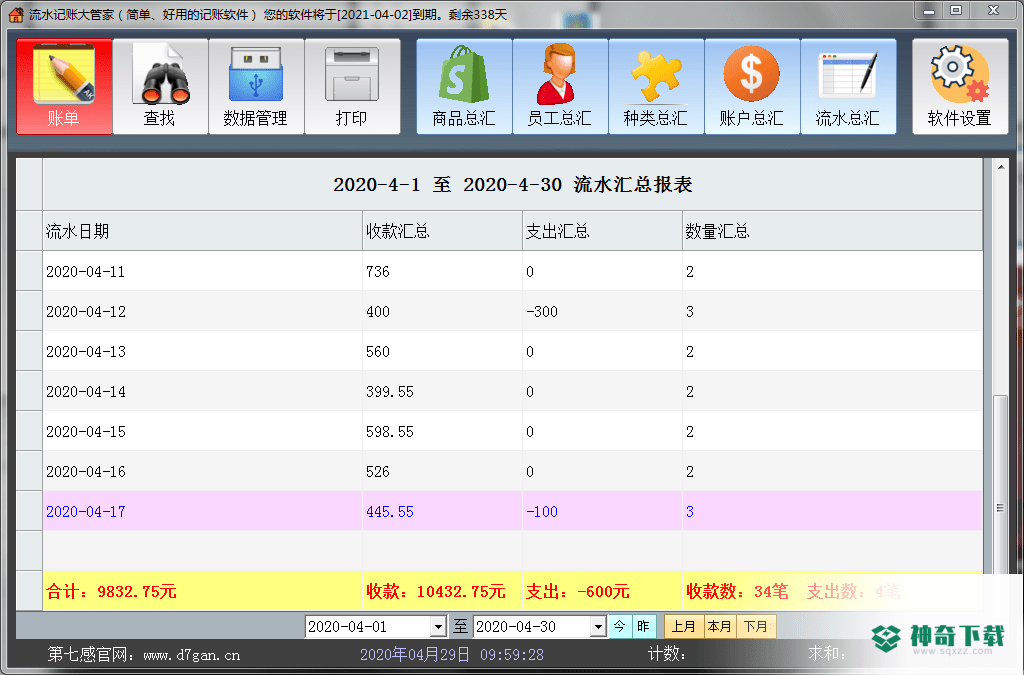The height and width of the screenshot is (675, 1024).
Task: Click the 400 income cell
Action: pyautogui.click(x=443, y=311)
